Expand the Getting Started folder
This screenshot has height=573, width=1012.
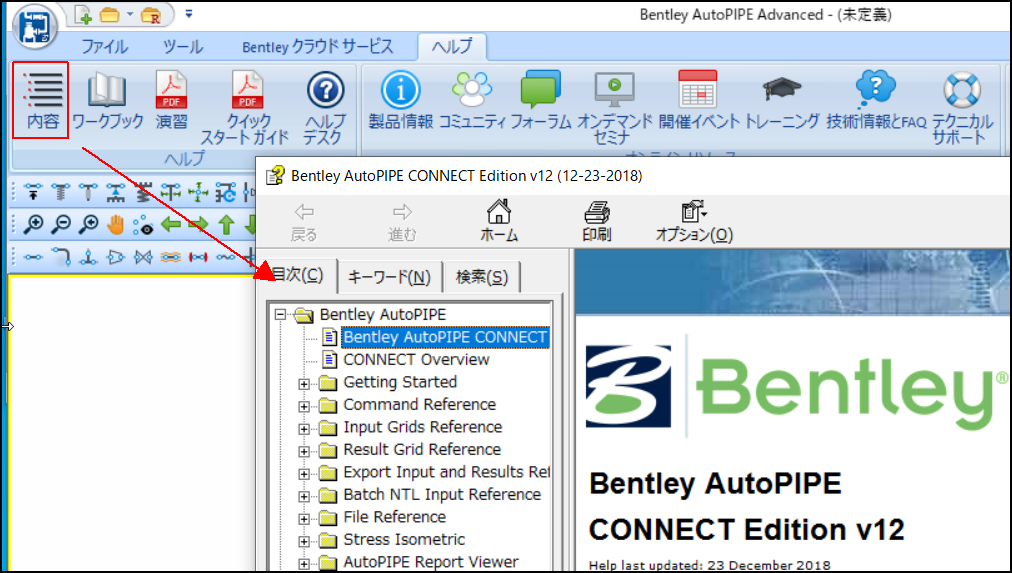(304, 384)
